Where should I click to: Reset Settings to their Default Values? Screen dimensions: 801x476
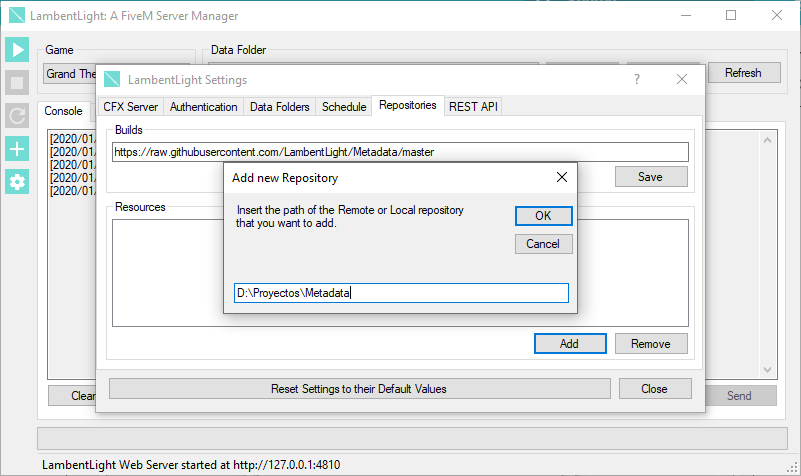(360, 389)
